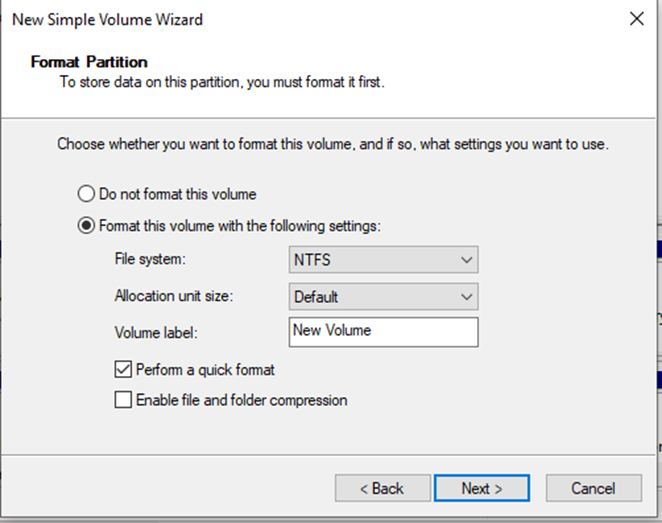Enable file and folder compression checkbox
662x523 pixels.
123,400
